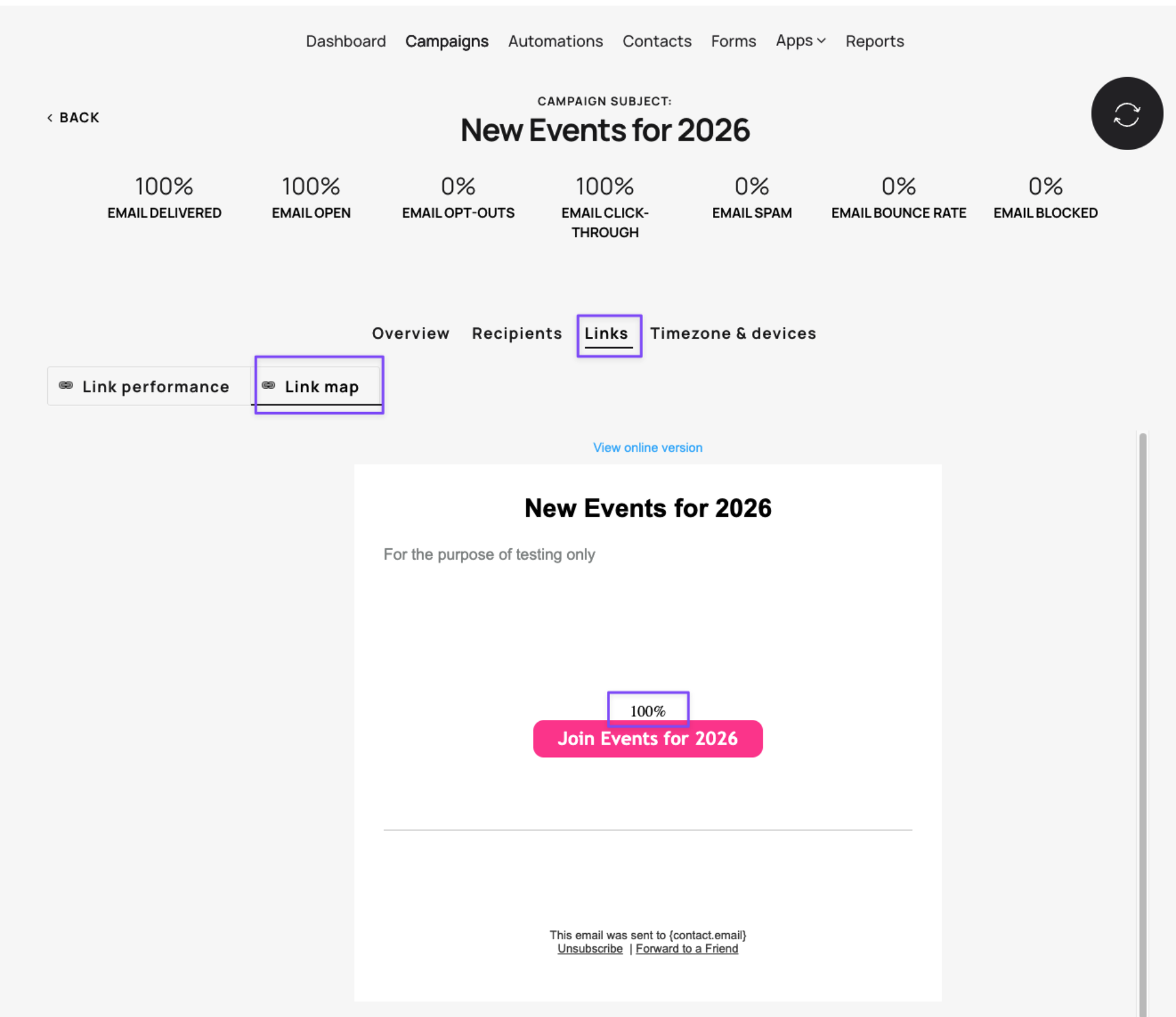Screen dimensions: 1176x1017
Task: Go to the Automations section
Action: click(x=555, y=41)
